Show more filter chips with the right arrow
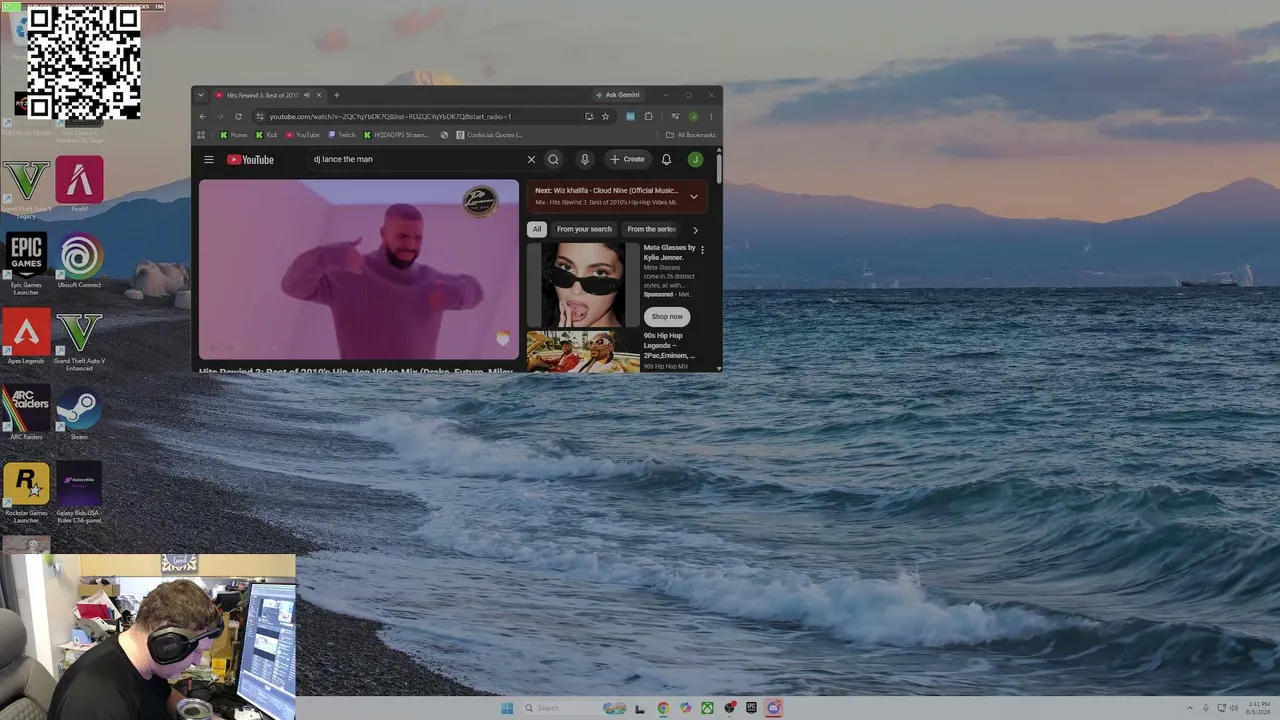This screenshot has width=1280, height=720. click(x=695, y=230)
